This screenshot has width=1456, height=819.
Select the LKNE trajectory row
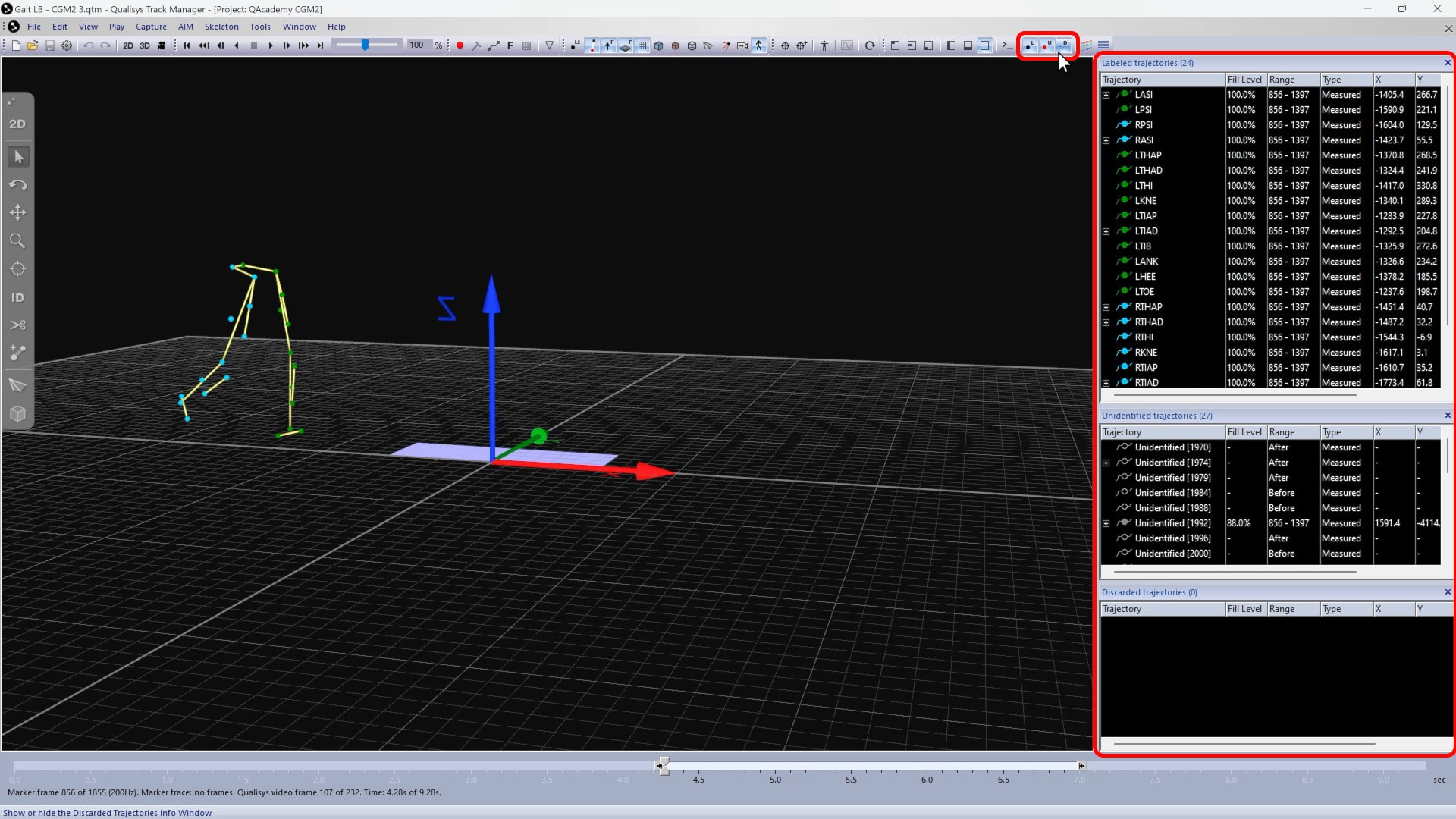1270,201
